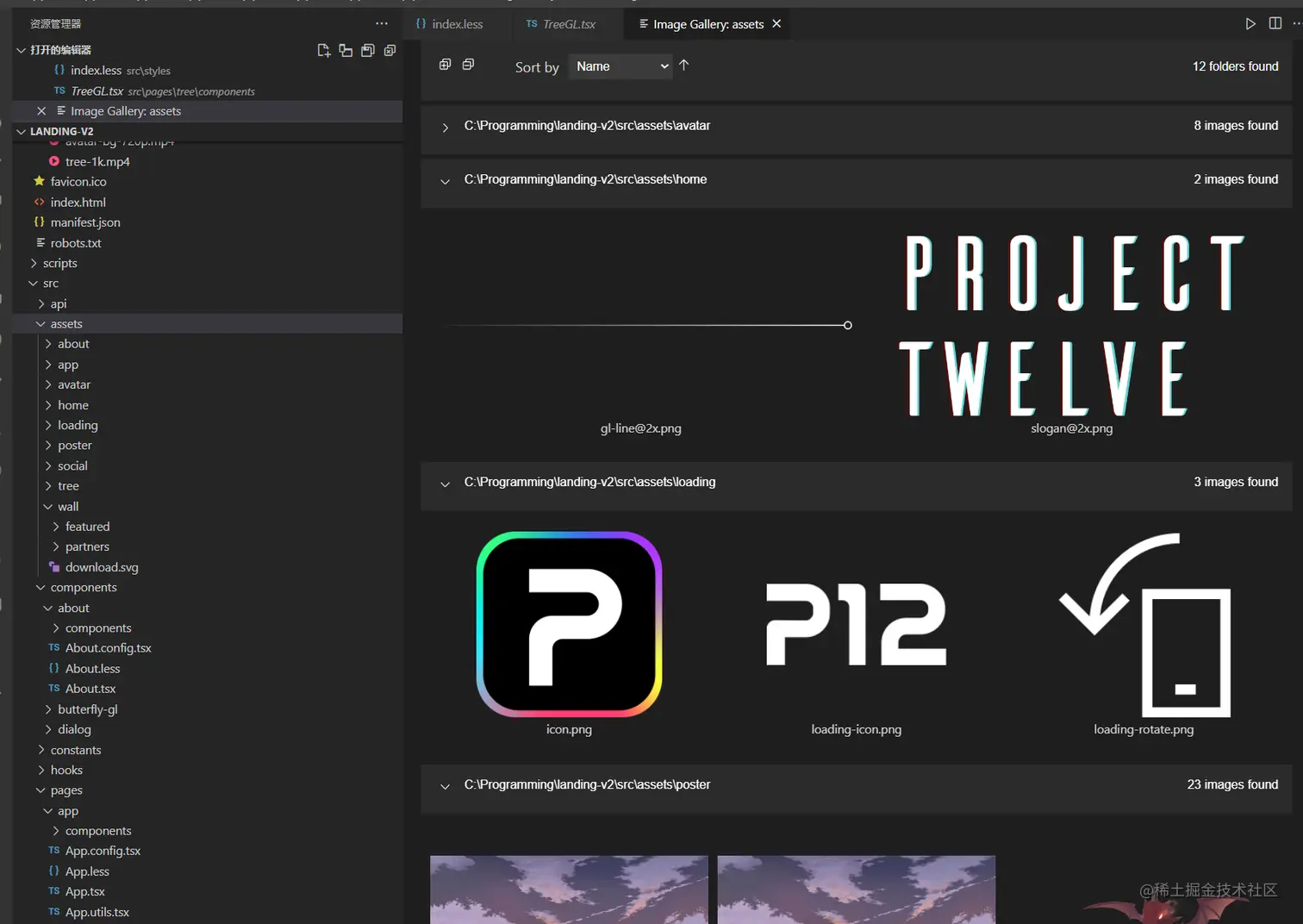The height and width of the screenshot is (924, 1303).
Task: Click close all editors icon
Action: pyautogui.click(x=390, y=51)
